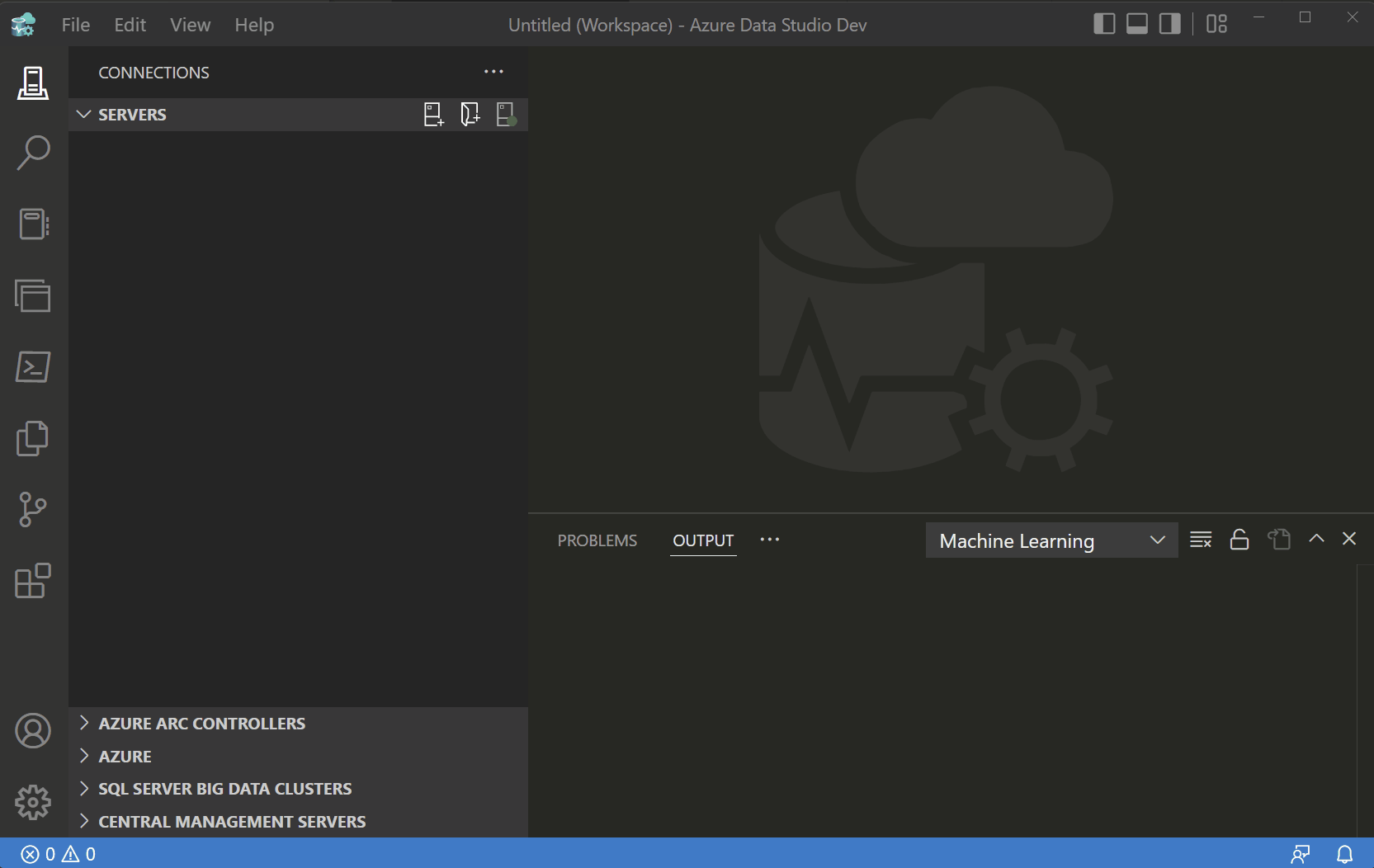Create a new server group
This screenshot has height=868, width=1374.
coord(470,114)
